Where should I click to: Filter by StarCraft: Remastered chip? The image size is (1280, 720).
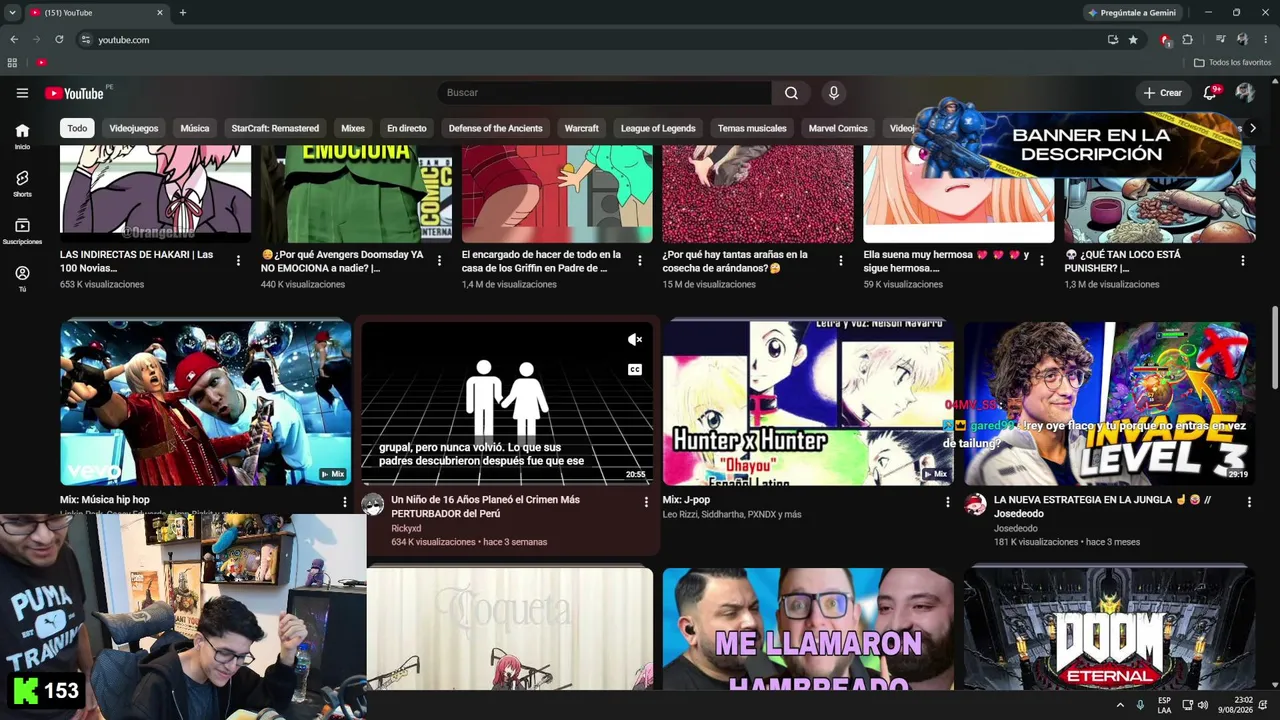click(x=275, y=128)
